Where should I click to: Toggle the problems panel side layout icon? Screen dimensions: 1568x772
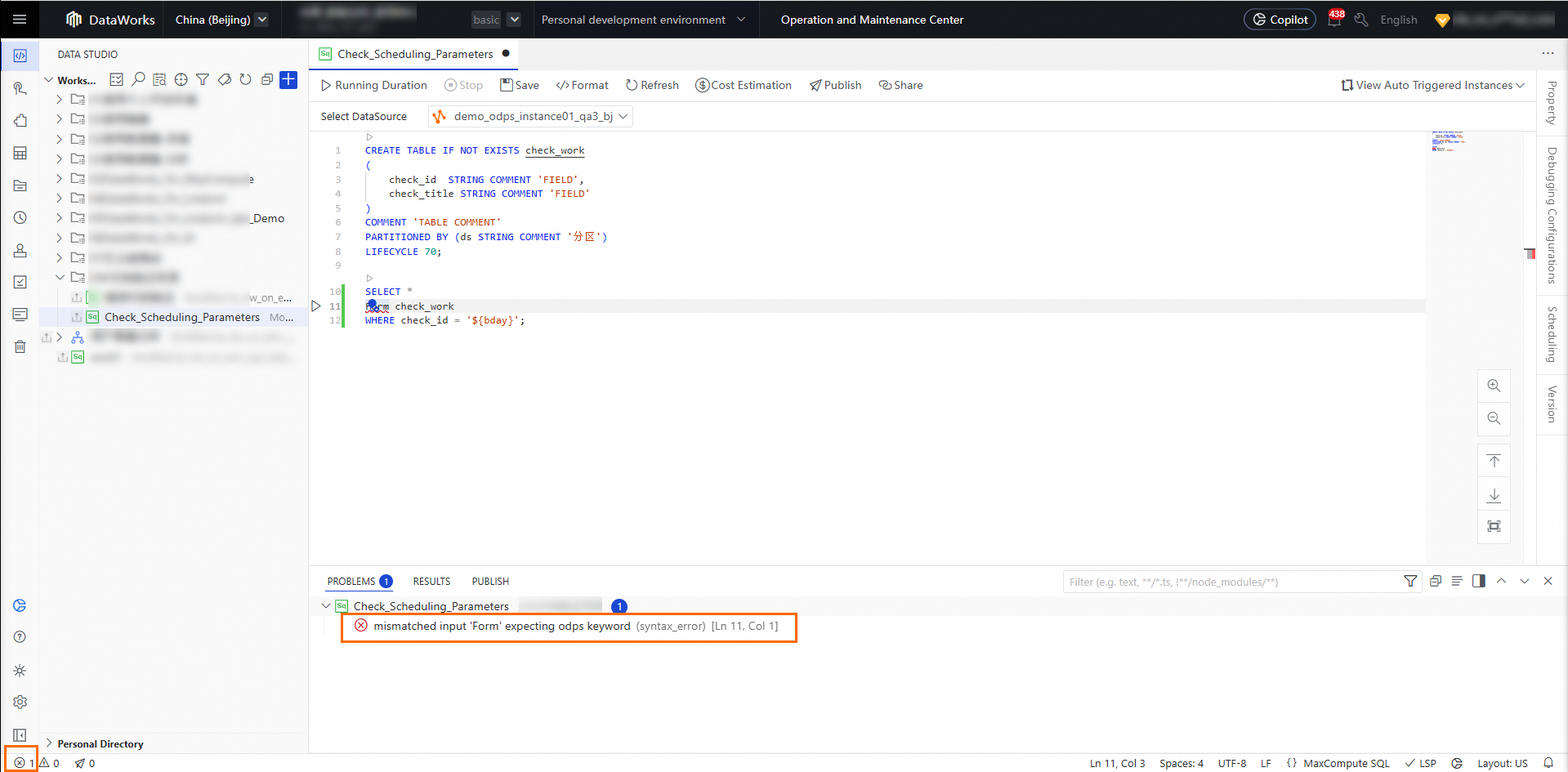pyautogui.click(x=1479, y=581)
